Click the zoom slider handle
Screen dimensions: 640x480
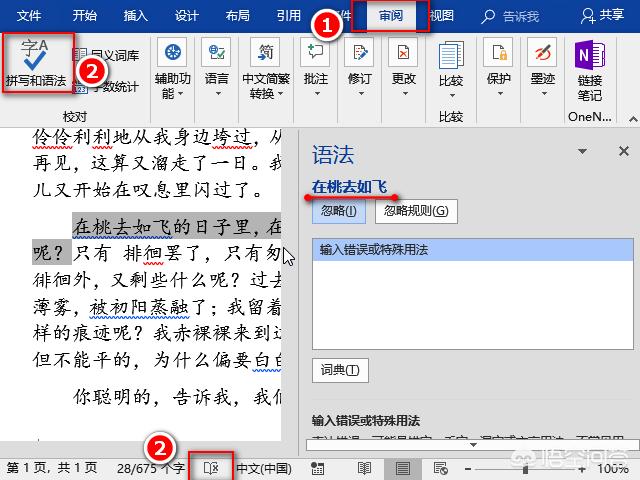526,469
